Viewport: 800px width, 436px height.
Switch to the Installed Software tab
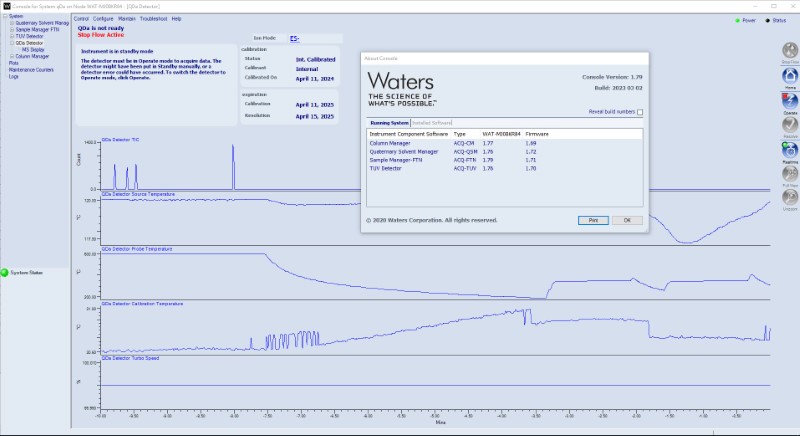(x=433, y=122)
